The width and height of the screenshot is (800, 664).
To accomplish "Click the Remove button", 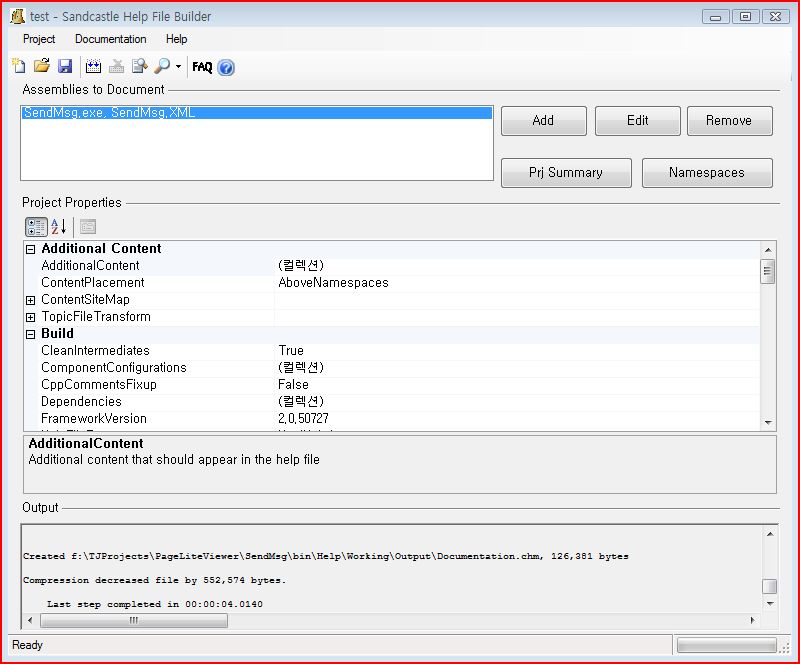I will (729, 120).
